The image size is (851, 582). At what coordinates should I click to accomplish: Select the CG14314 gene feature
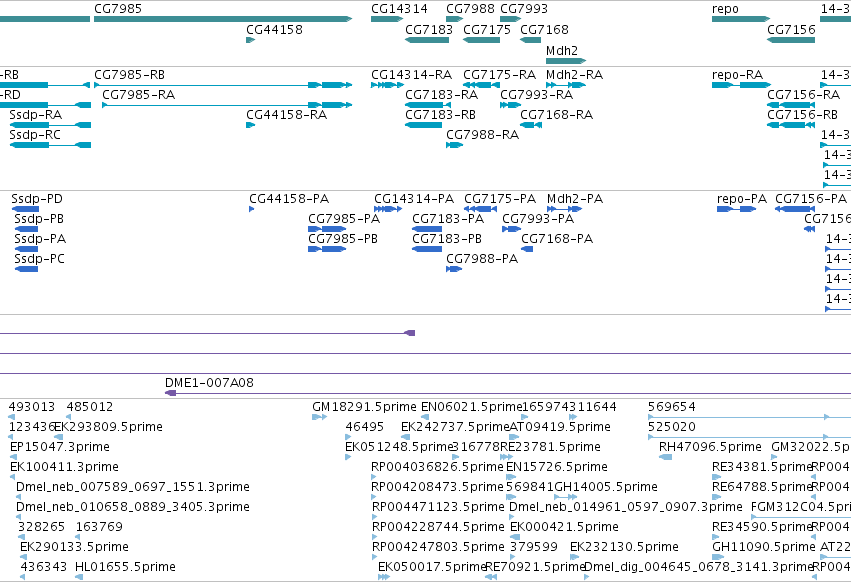click(387, 19)
